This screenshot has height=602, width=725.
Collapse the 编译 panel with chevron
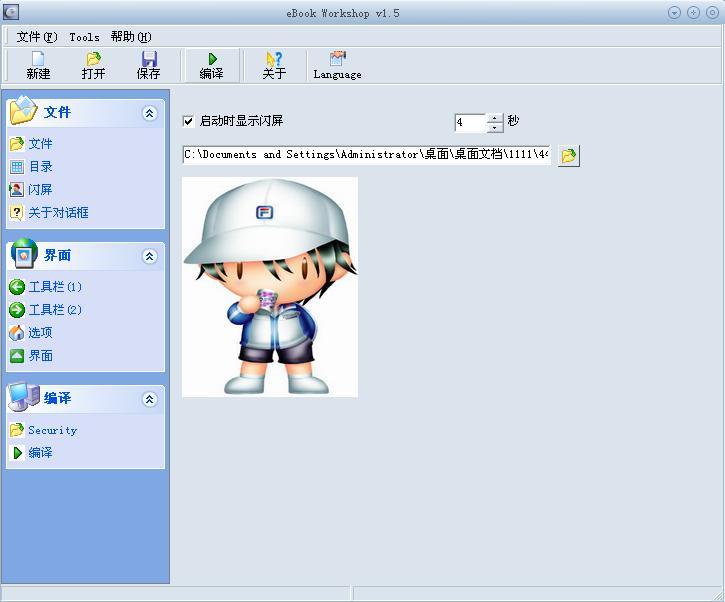[x=149, y=399]
